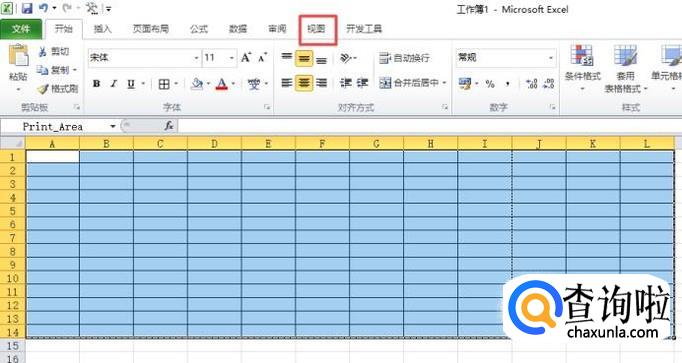Click the 合并后居中 merge button
Image resolution: width=682 pixels, height=363 pixels.
(412, 83)
